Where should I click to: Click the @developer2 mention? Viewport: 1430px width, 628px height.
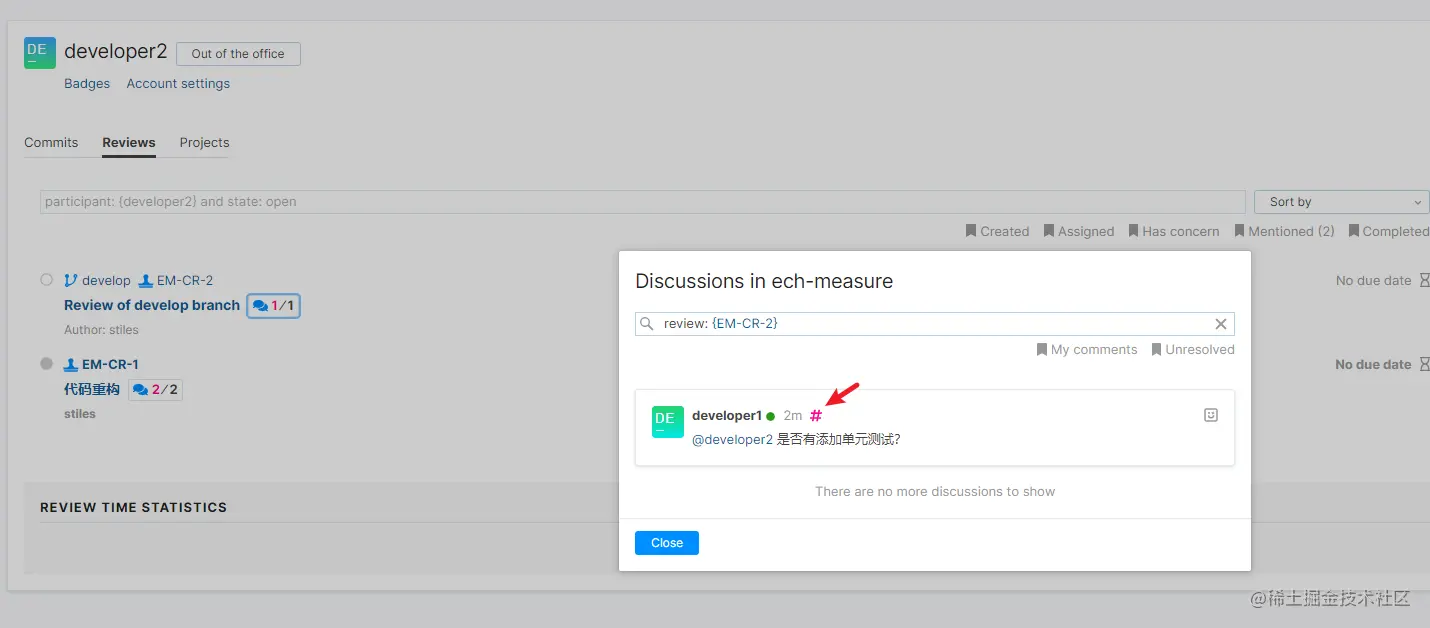click(x=732, y=439)
